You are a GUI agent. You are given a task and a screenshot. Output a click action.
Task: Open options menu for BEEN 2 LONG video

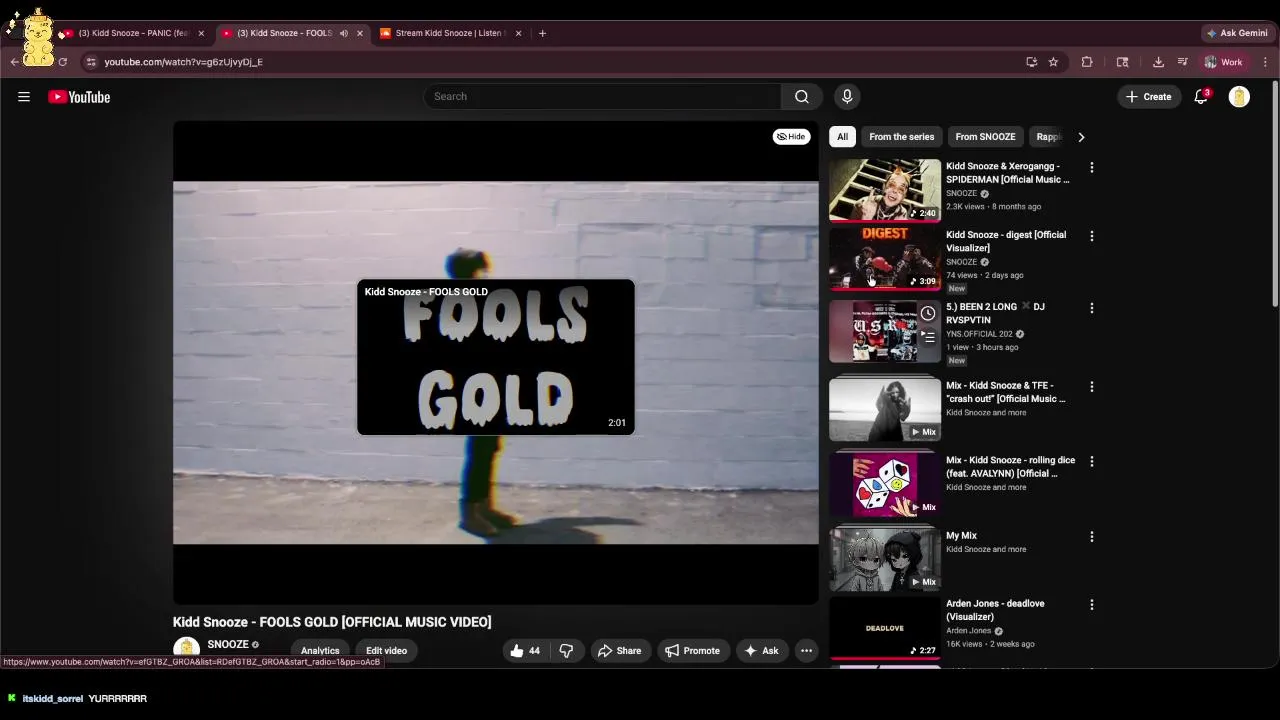pos(1091,308)
